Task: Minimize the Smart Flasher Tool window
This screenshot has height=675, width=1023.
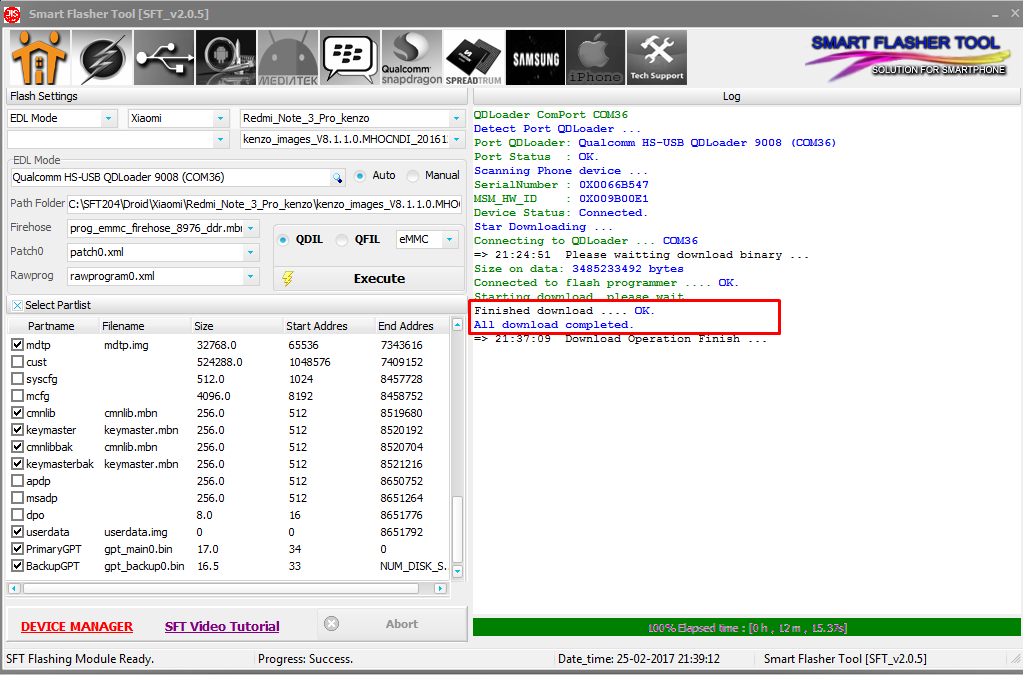Action: tap(996, 14)
